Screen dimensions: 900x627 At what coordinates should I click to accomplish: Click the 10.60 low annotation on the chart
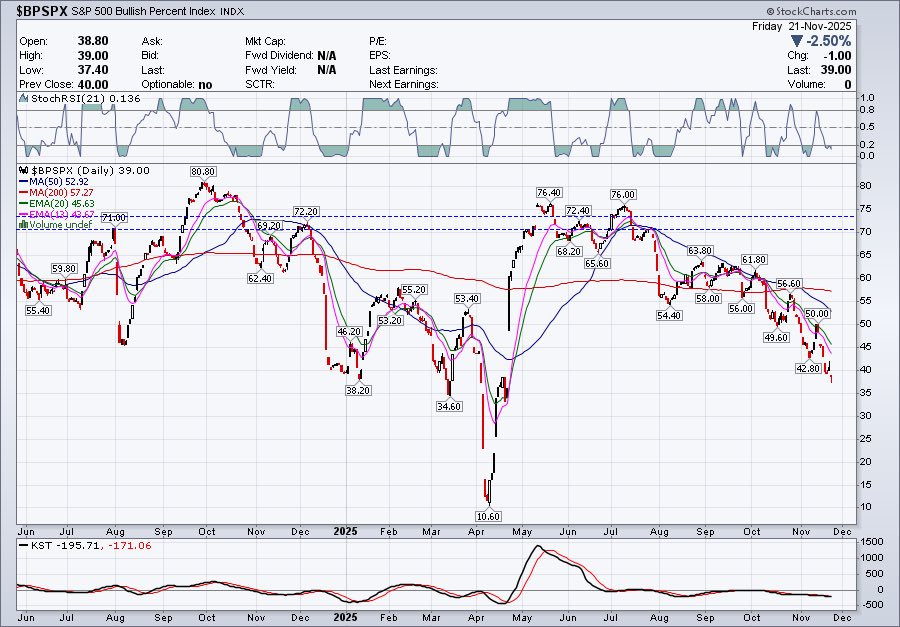pyautogui.click(x=487, y=518)
